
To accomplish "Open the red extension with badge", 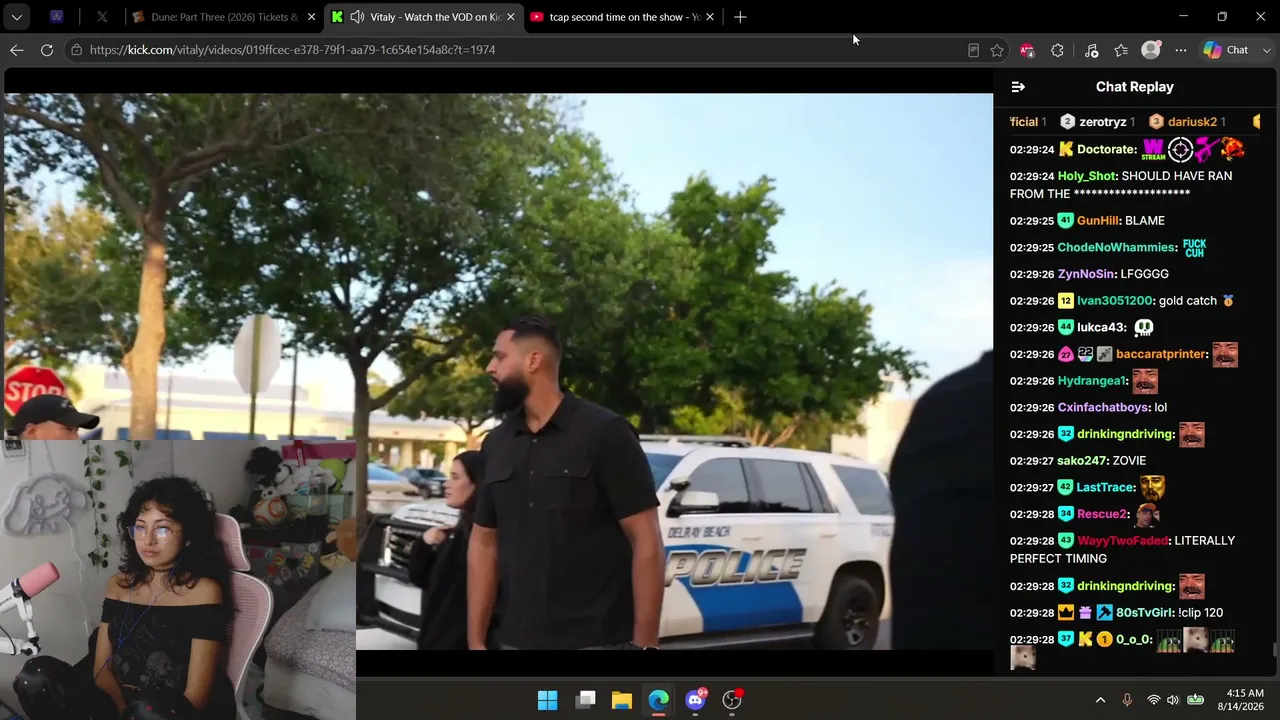I will [1027, 50].
